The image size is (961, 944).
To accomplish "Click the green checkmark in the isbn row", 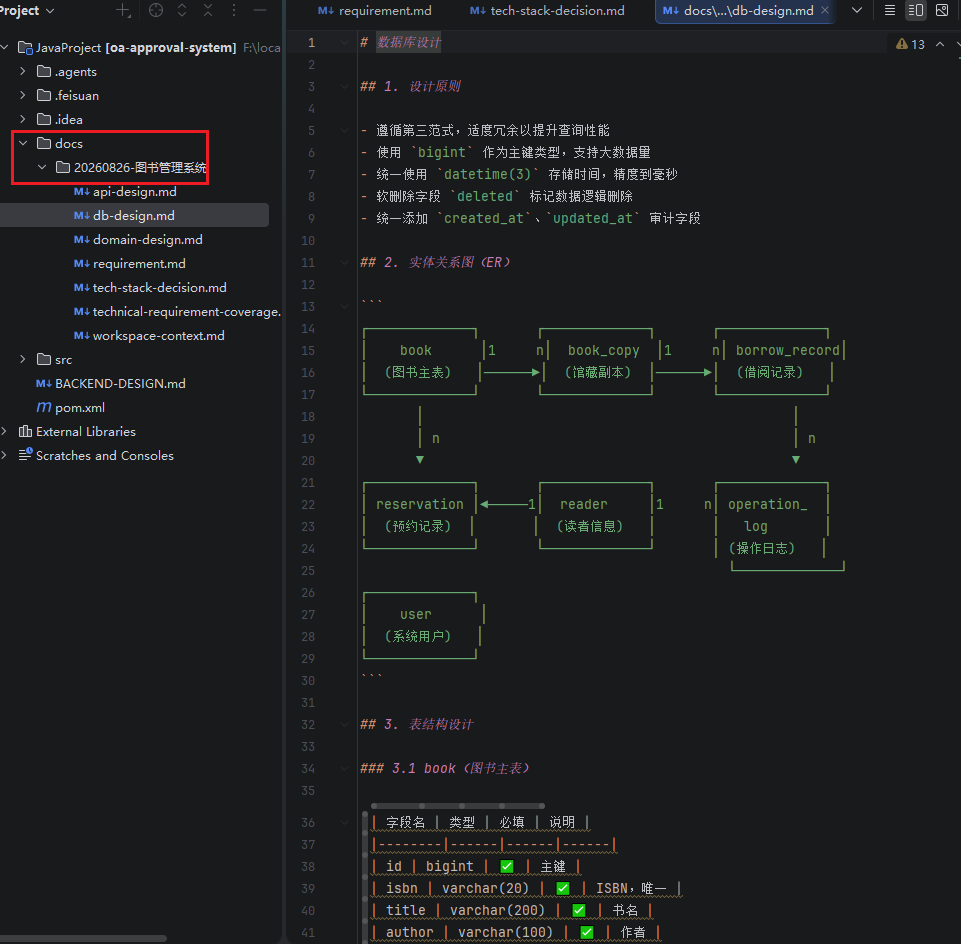I will [563, 888].
